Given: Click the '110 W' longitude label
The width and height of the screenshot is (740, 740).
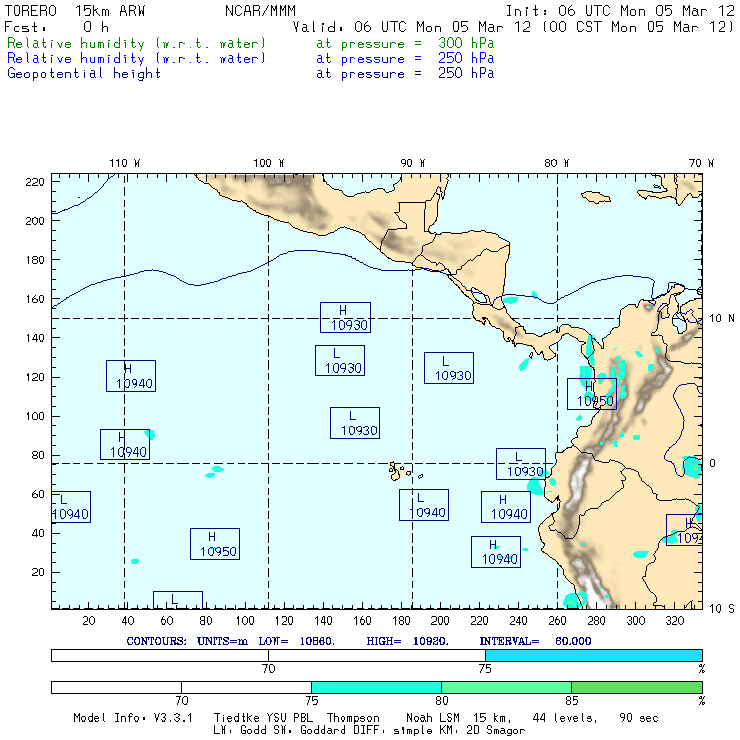Looking at the screenshot, I should pyautogui.click(x=125, y=163).
